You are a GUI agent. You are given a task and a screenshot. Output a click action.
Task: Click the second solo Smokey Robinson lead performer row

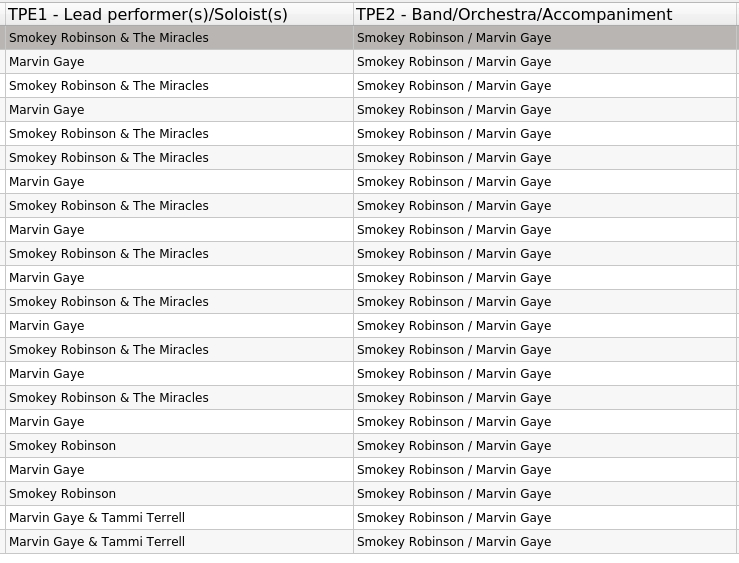click(63, 494)
